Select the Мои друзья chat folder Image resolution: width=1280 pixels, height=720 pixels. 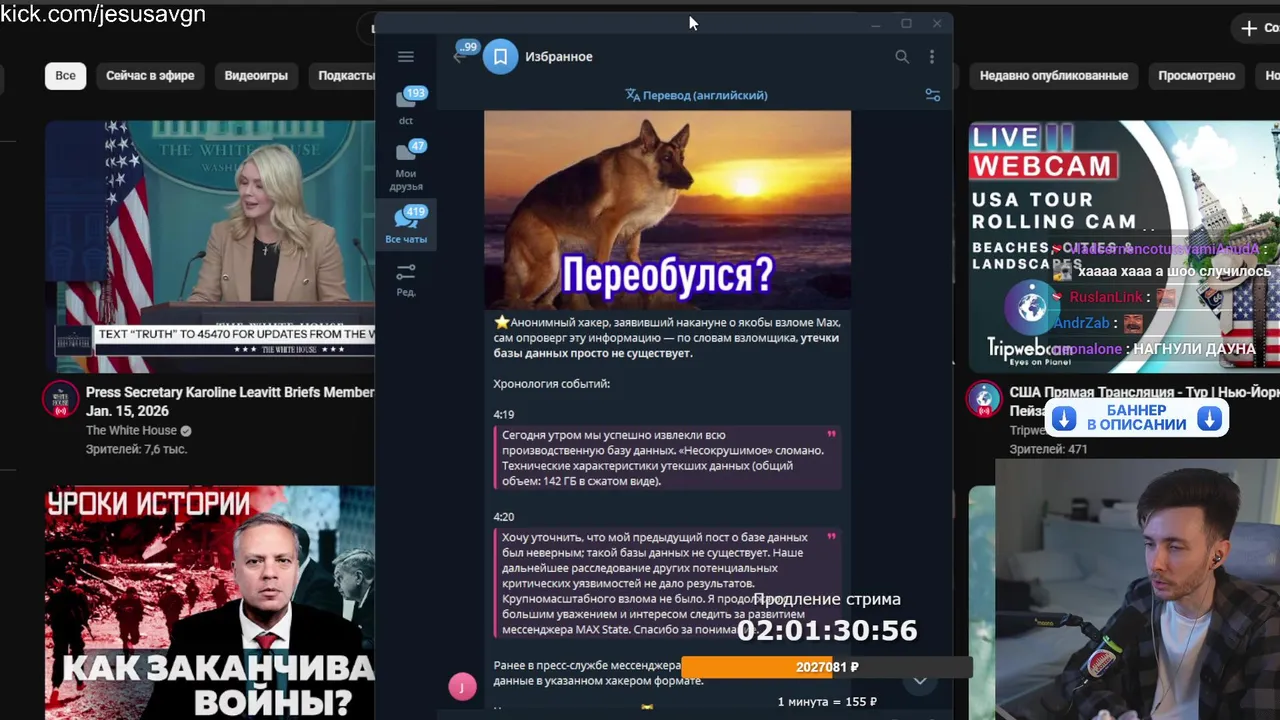coord(406,165)
